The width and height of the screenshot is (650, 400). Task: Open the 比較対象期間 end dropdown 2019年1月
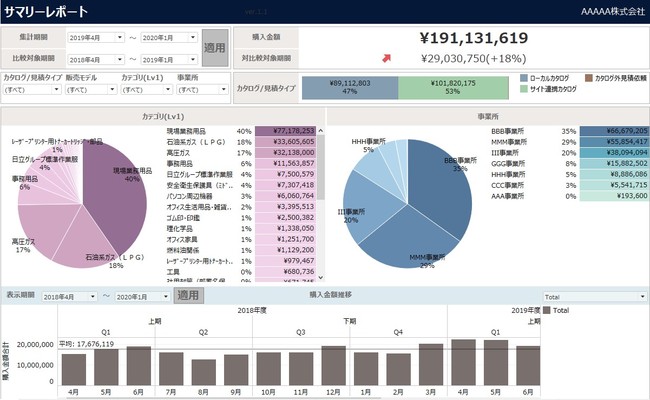(169, 59)
